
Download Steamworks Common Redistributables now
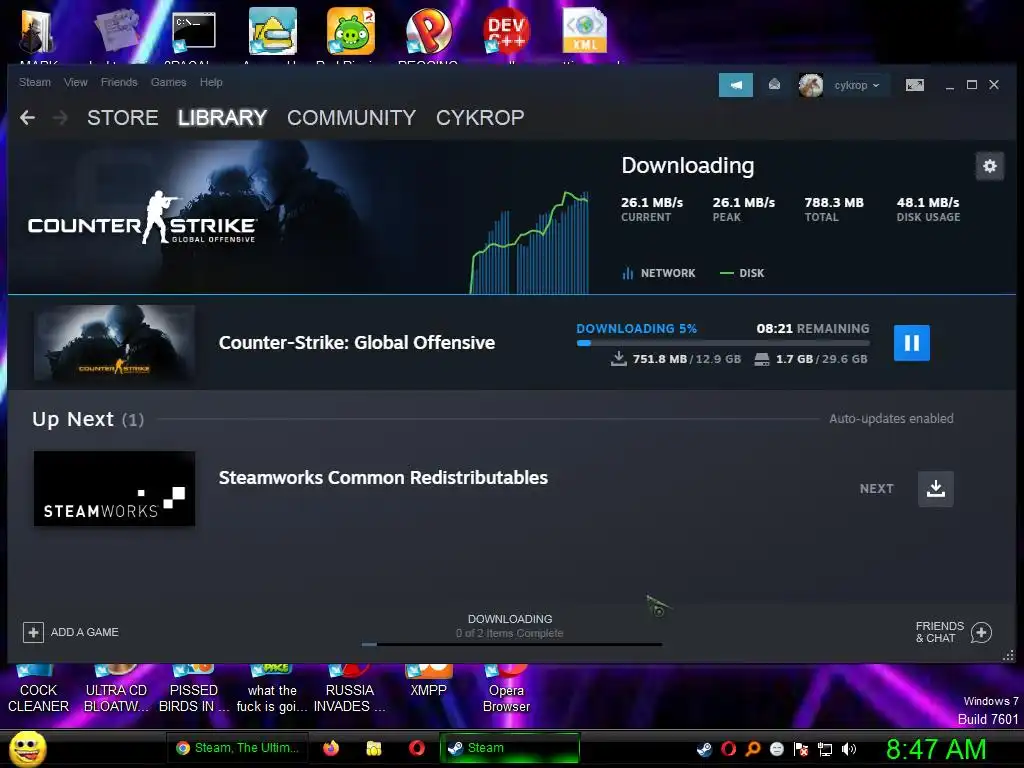tap(935, 489)
